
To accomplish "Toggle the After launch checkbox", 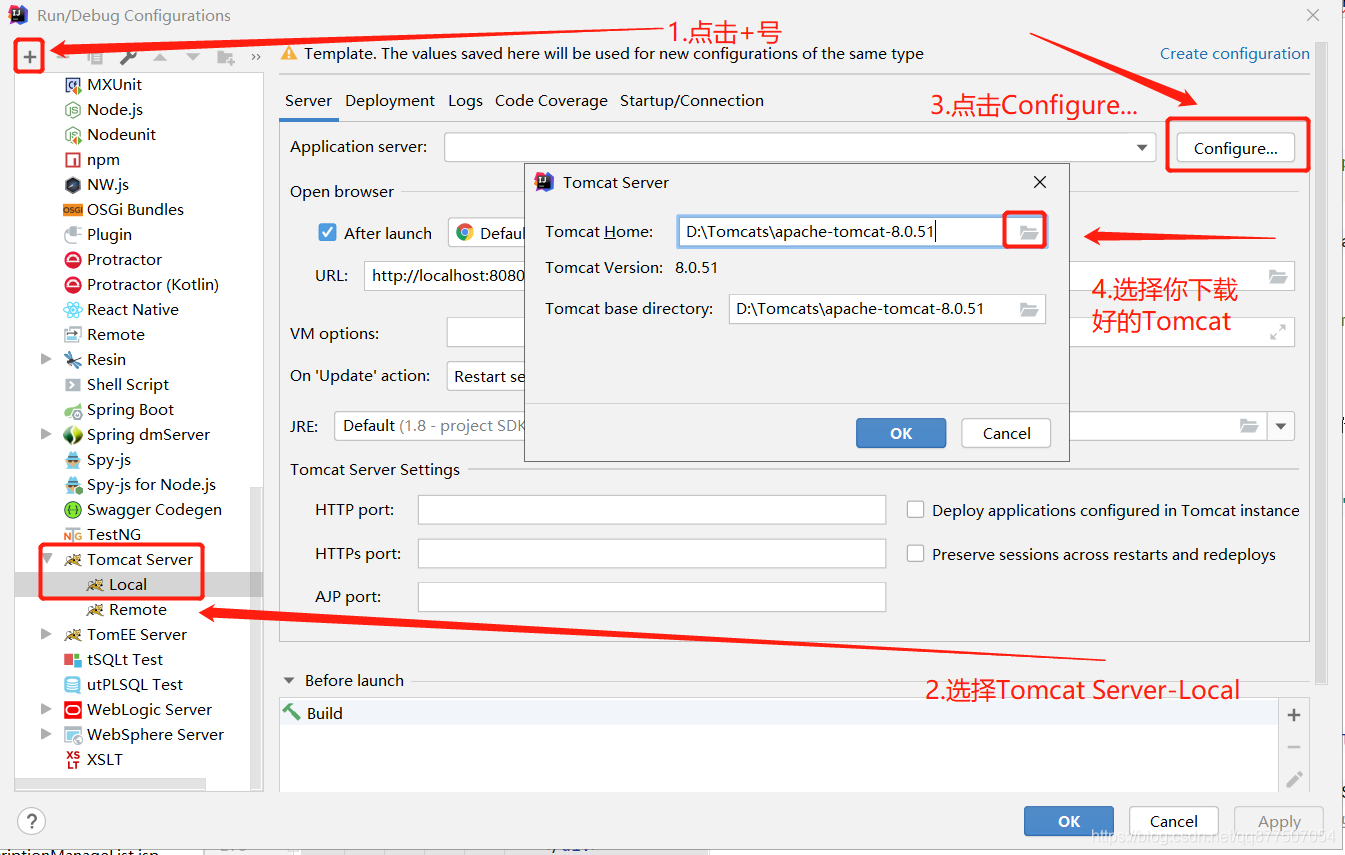I will 327,232.
